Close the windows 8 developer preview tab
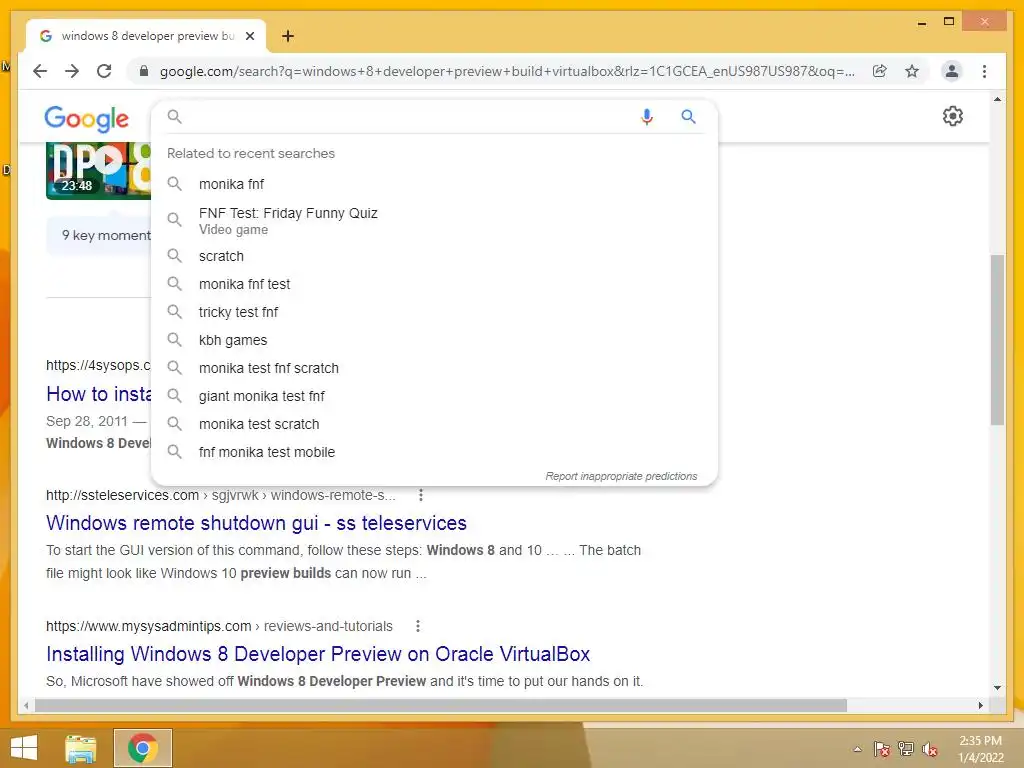The height and width of the screenshot is (768, 1024). [x=249, y=36]
